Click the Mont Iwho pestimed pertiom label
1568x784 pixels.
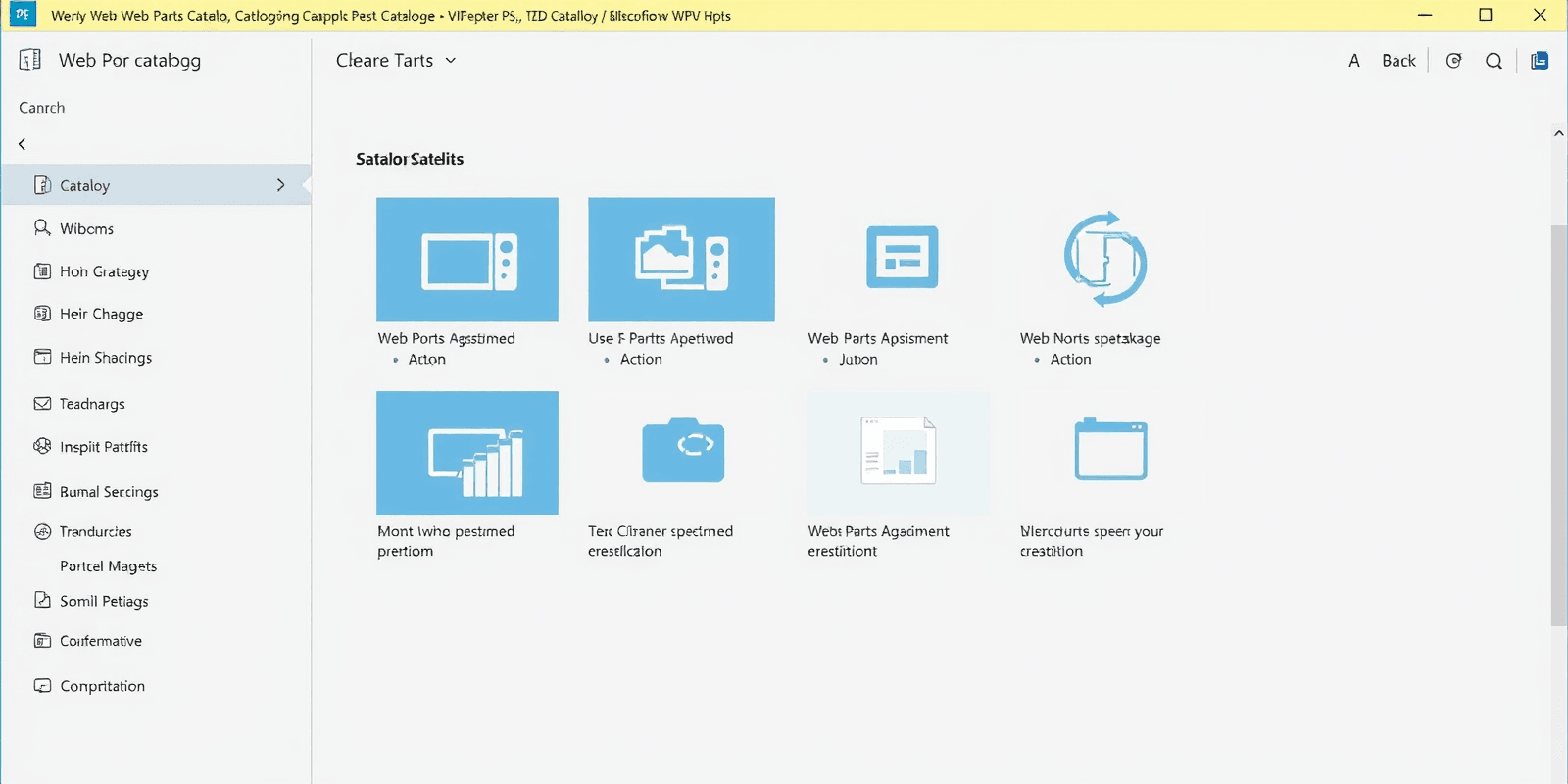point(446,541)
